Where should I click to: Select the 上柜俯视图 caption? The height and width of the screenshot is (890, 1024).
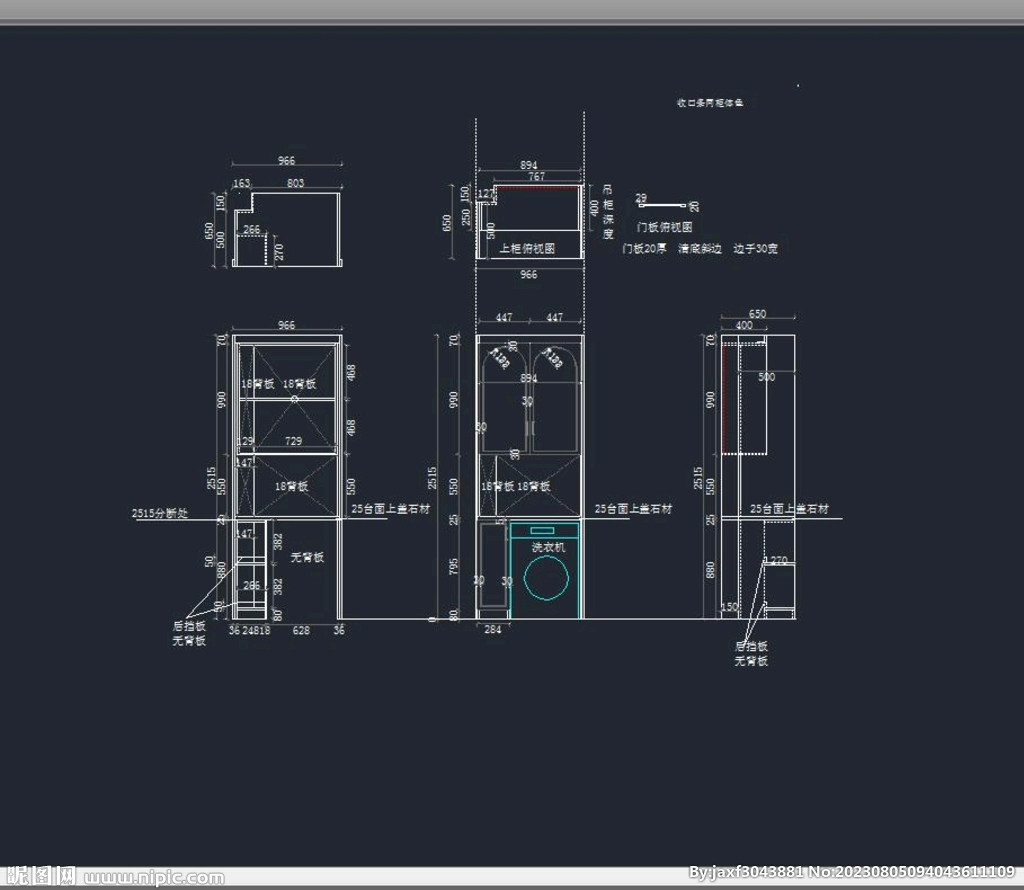pyautogui.click(x=527, y=248)
